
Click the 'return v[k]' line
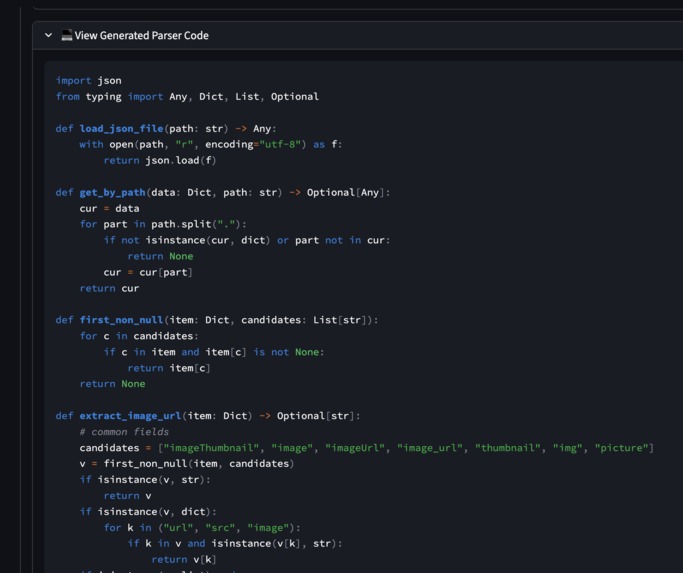click(x=184, y=560)
